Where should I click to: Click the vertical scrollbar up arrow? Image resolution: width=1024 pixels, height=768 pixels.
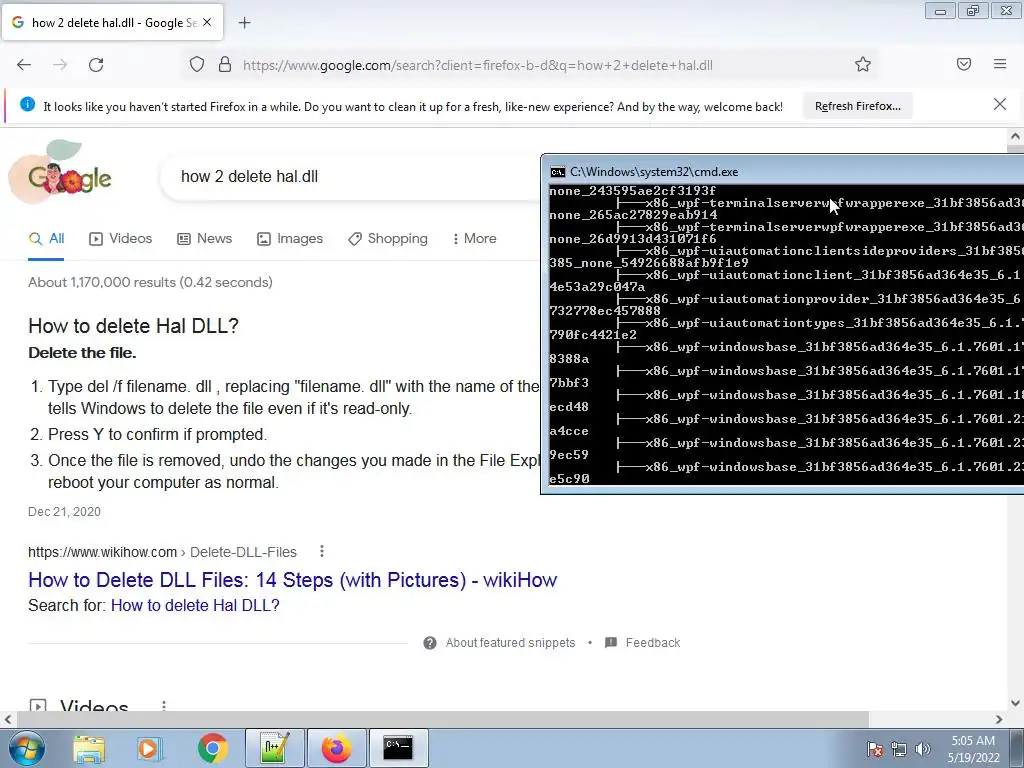(1015, 136)
